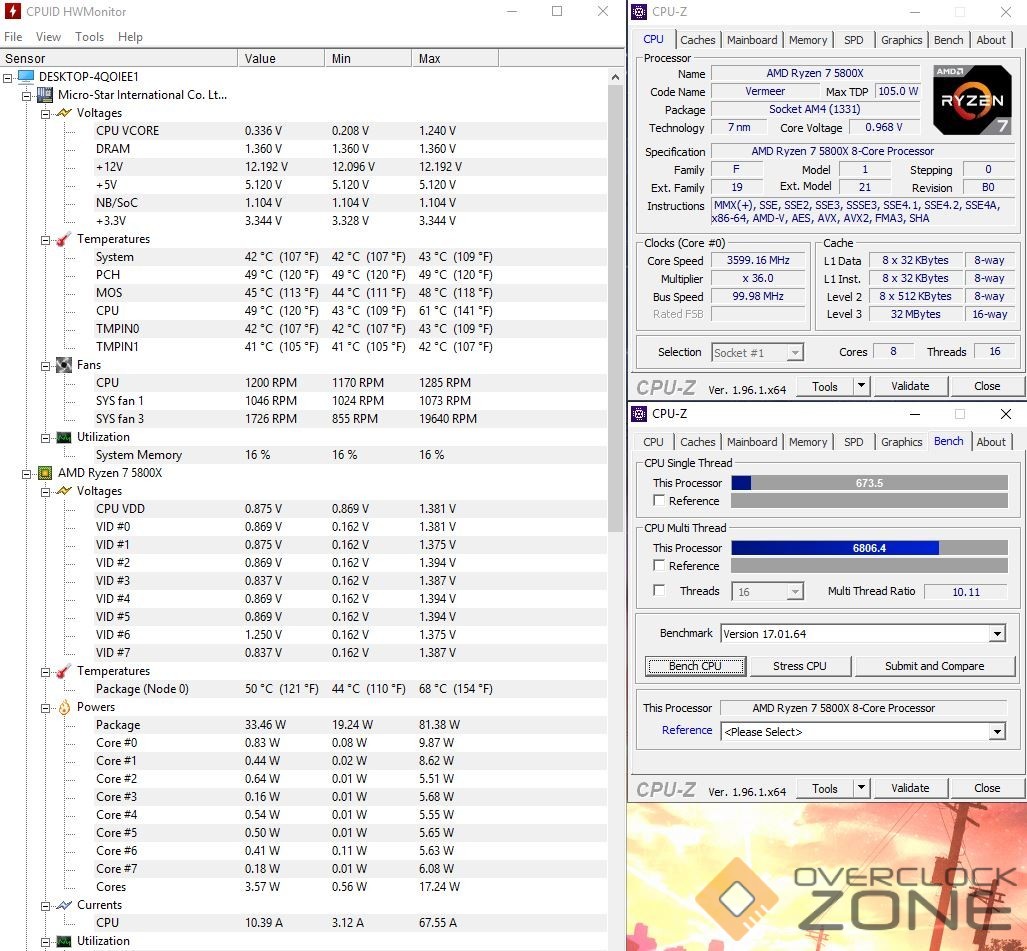The height and width of the screenshot is (951, 1027).
Task: Switch to the Mainboard tab in top CPU-Z
Action: click(x=752, y=40)
